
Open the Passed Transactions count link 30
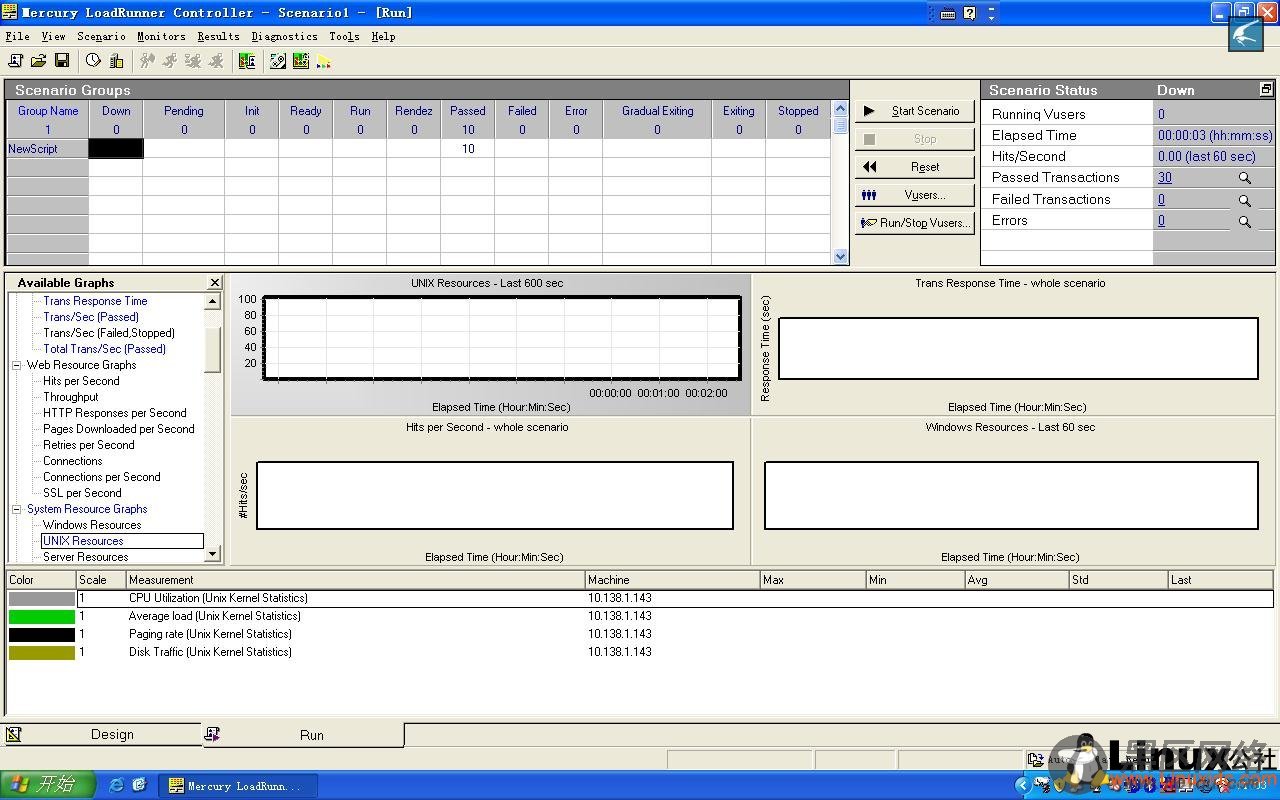click(x=1165, y=178)
